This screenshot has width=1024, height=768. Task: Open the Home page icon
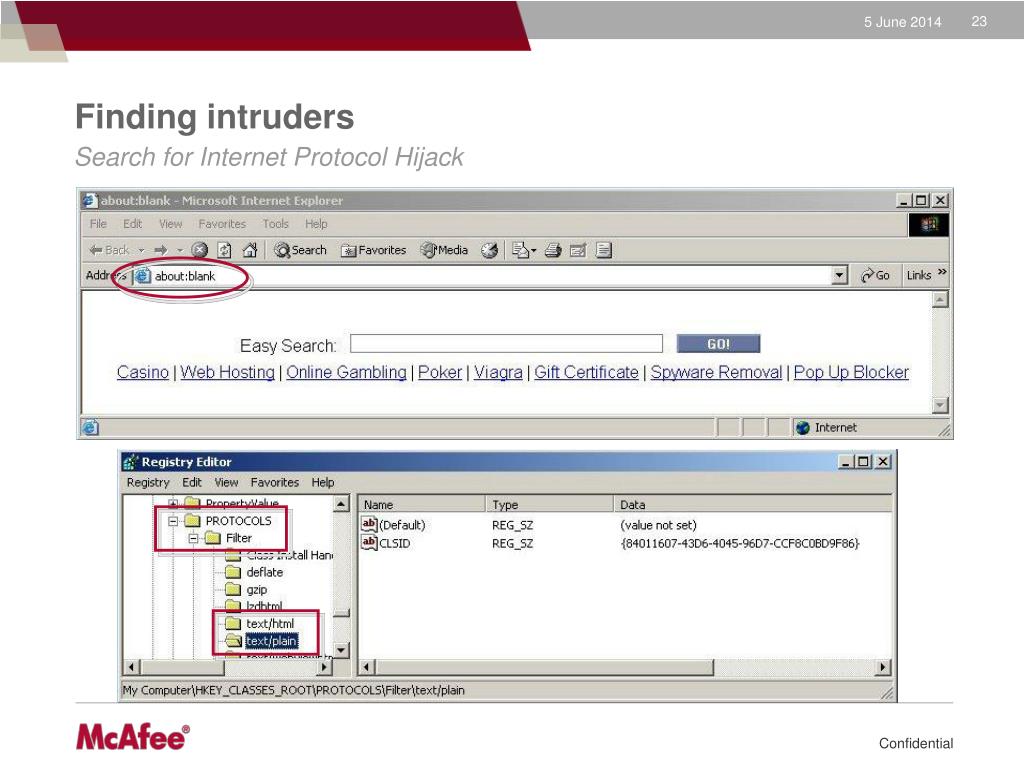[249, 250]
